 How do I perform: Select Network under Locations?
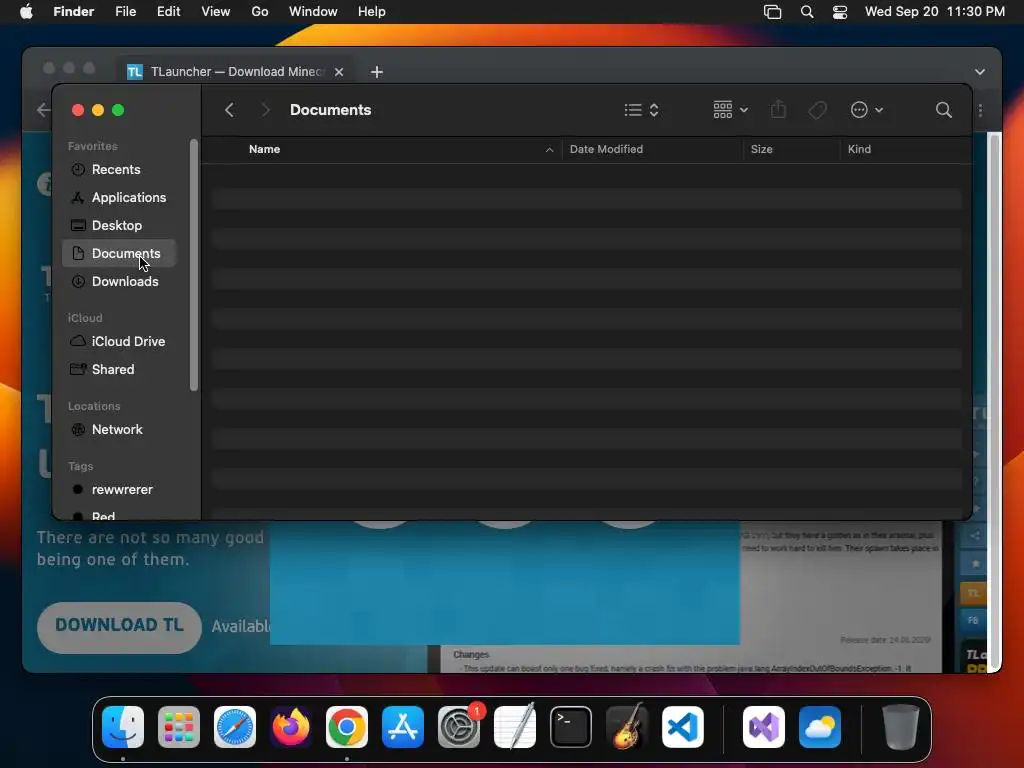118,430
